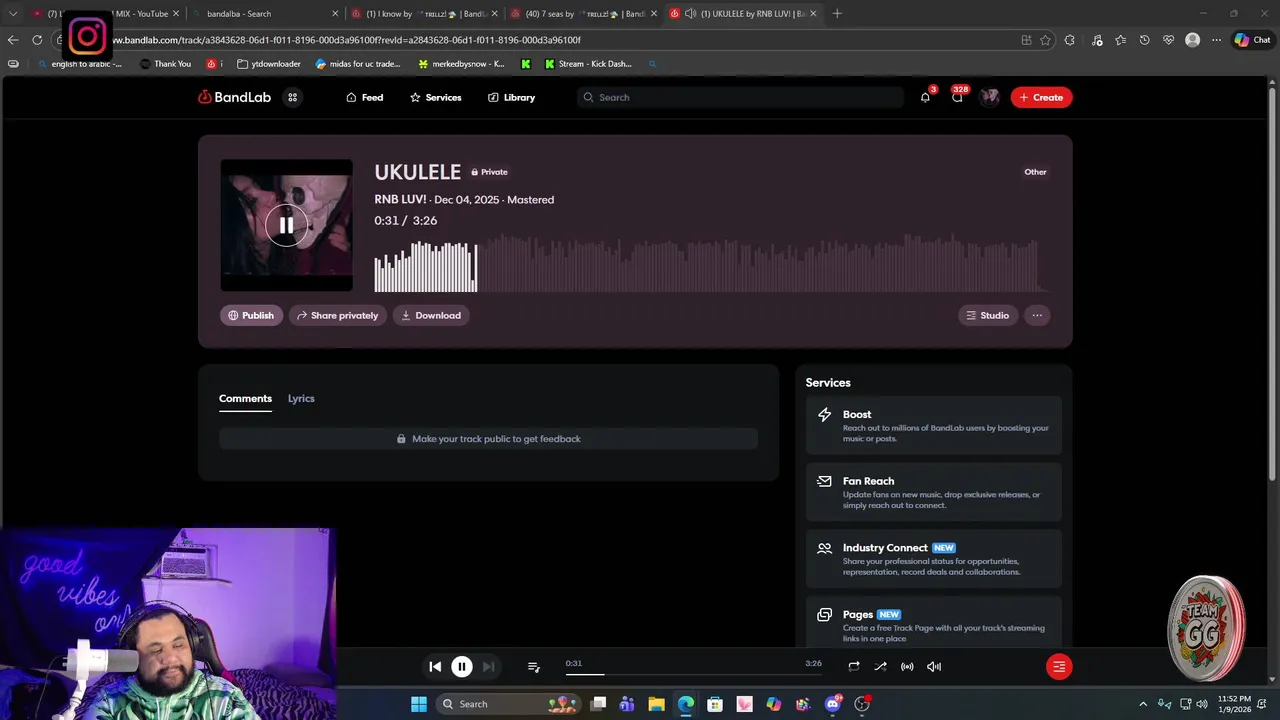Open browser extensions icon
1280x720 pixels.
point(1070,40)
